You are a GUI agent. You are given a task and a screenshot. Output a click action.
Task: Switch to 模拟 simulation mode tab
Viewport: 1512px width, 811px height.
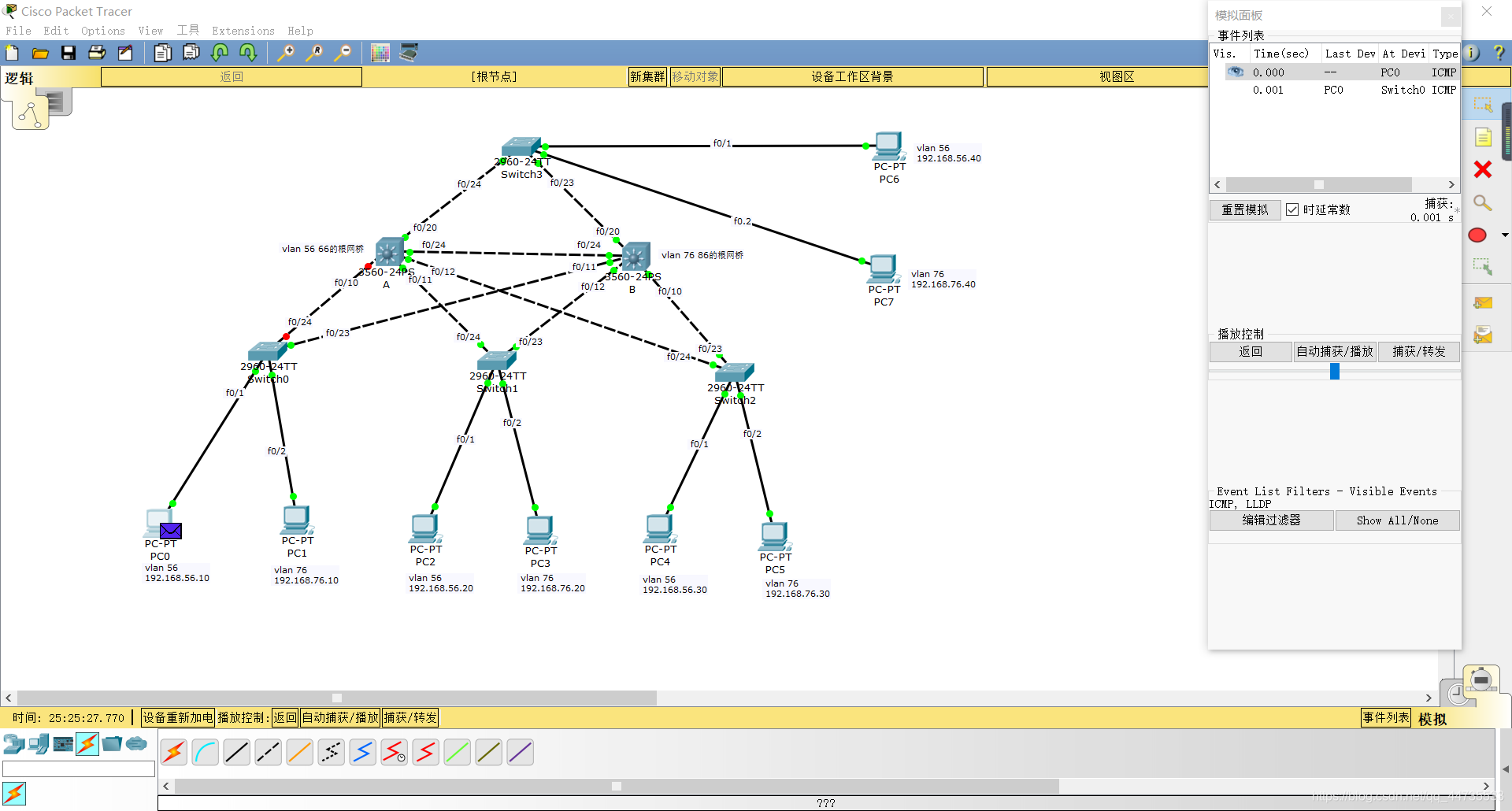tap(1432, 719)
